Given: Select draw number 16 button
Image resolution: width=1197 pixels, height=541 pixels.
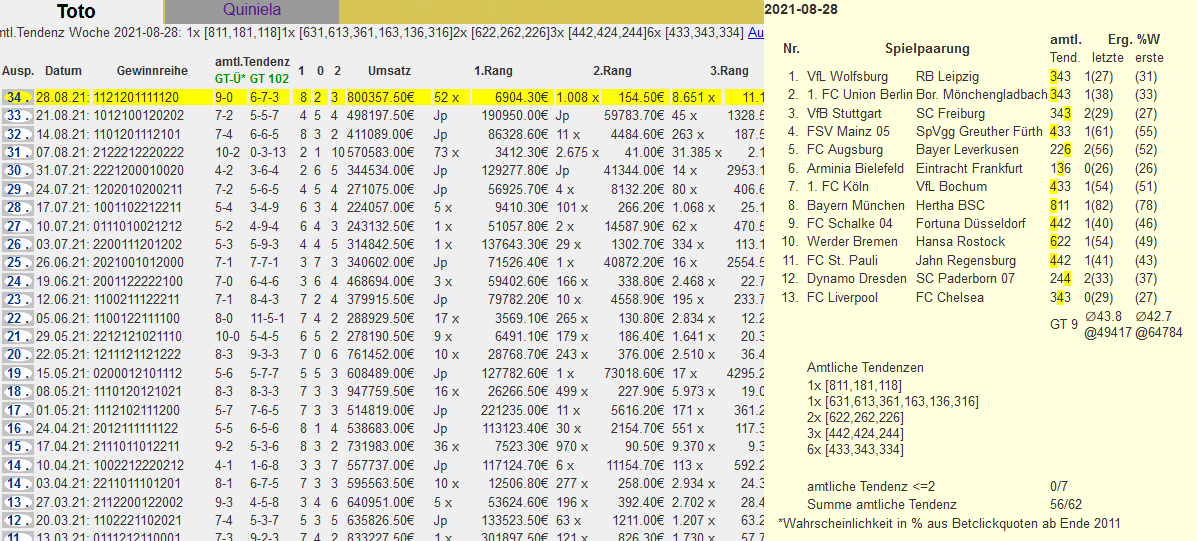Looking at the screenshot, I should 18,427.
